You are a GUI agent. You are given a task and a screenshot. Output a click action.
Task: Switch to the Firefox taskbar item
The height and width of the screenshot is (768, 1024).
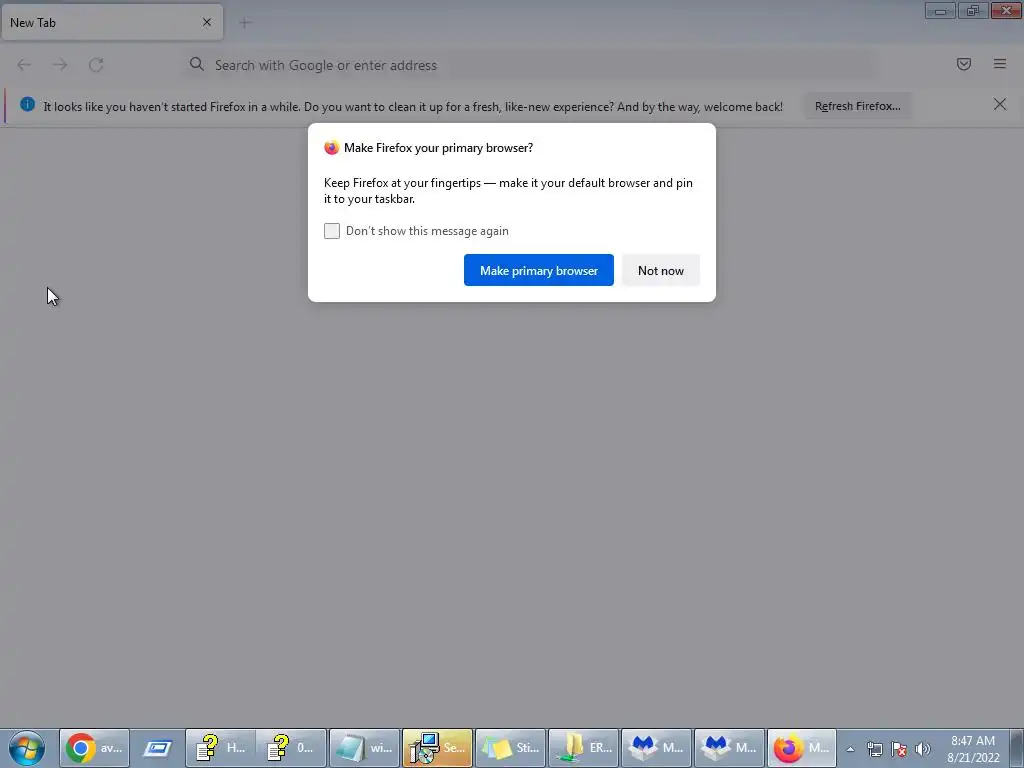[x=802, y=748]
